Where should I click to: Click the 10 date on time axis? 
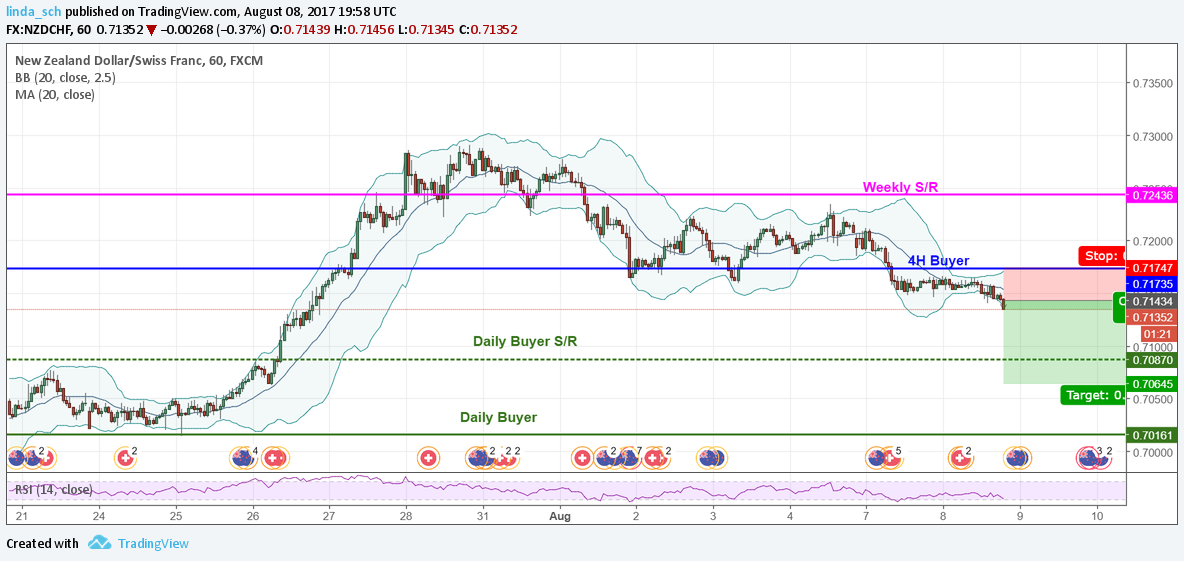(1097, 516)
